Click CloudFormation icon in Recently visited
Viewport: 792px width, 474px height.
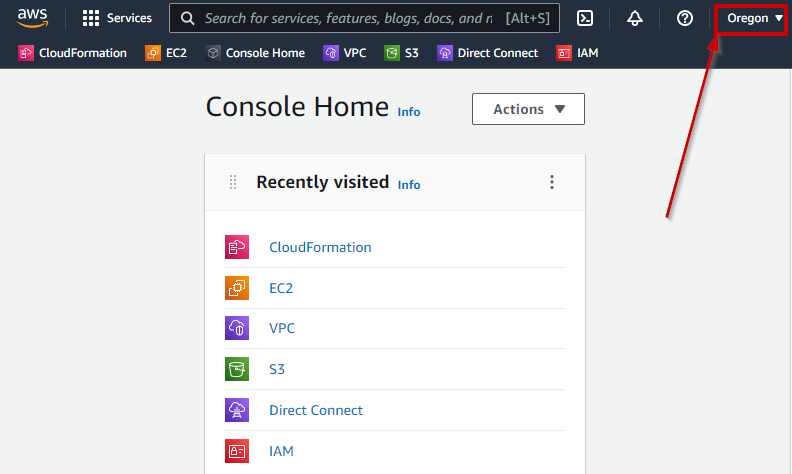237,247
